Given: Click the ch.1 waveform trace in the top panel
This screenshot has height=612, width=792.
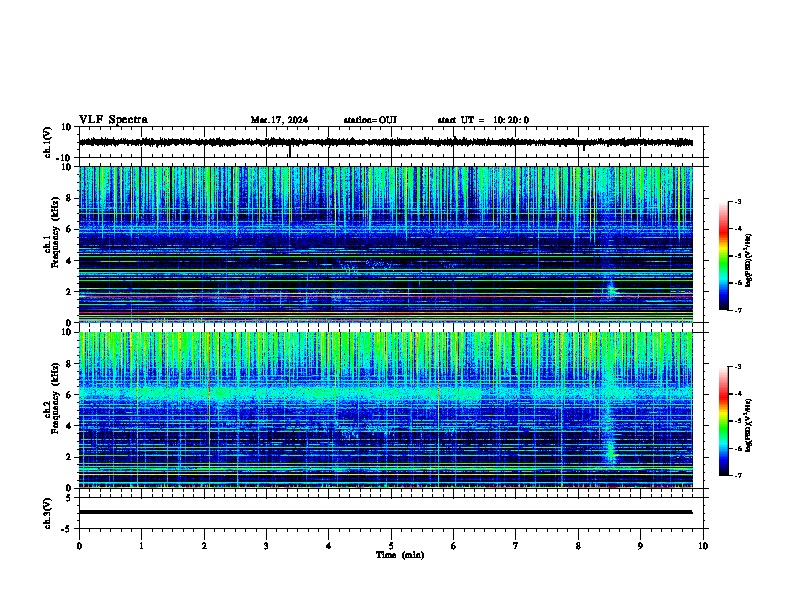Looking at the screenshot, I should 385,142.
